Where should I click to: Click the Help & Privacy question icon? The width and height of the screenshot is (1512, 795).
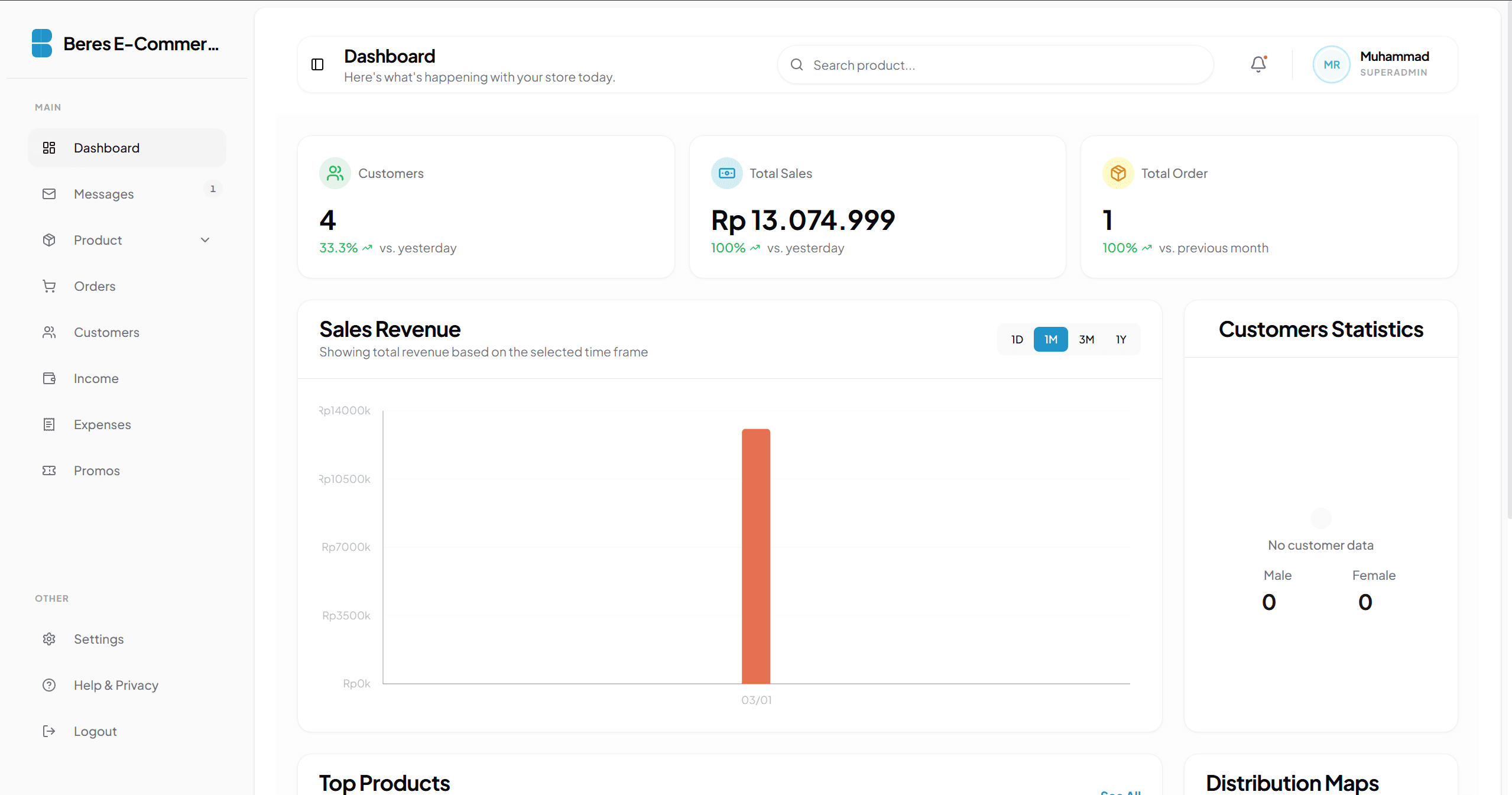[49, 685]
